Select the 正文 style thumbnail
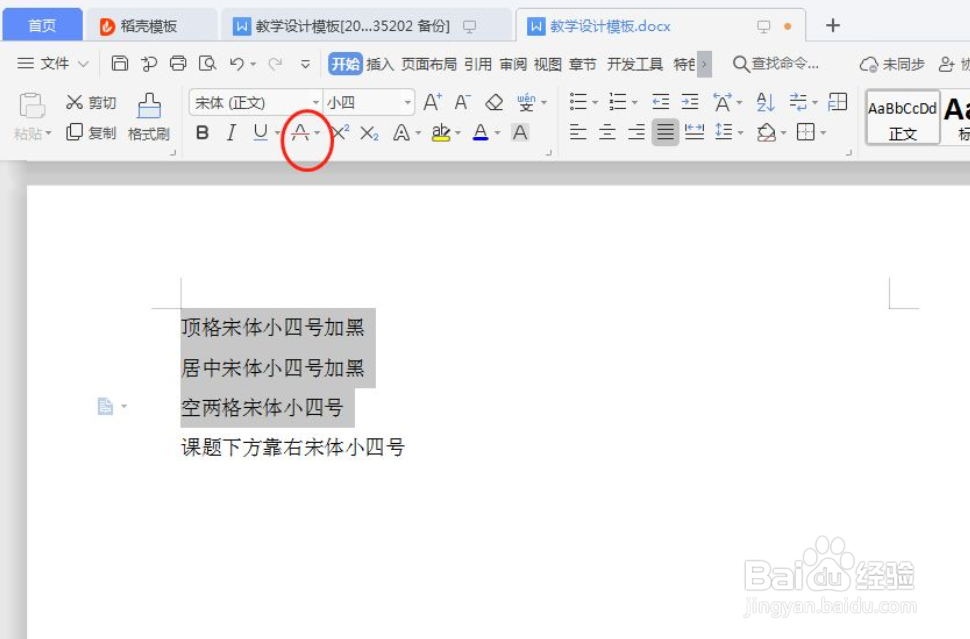 tap(901, 117)
